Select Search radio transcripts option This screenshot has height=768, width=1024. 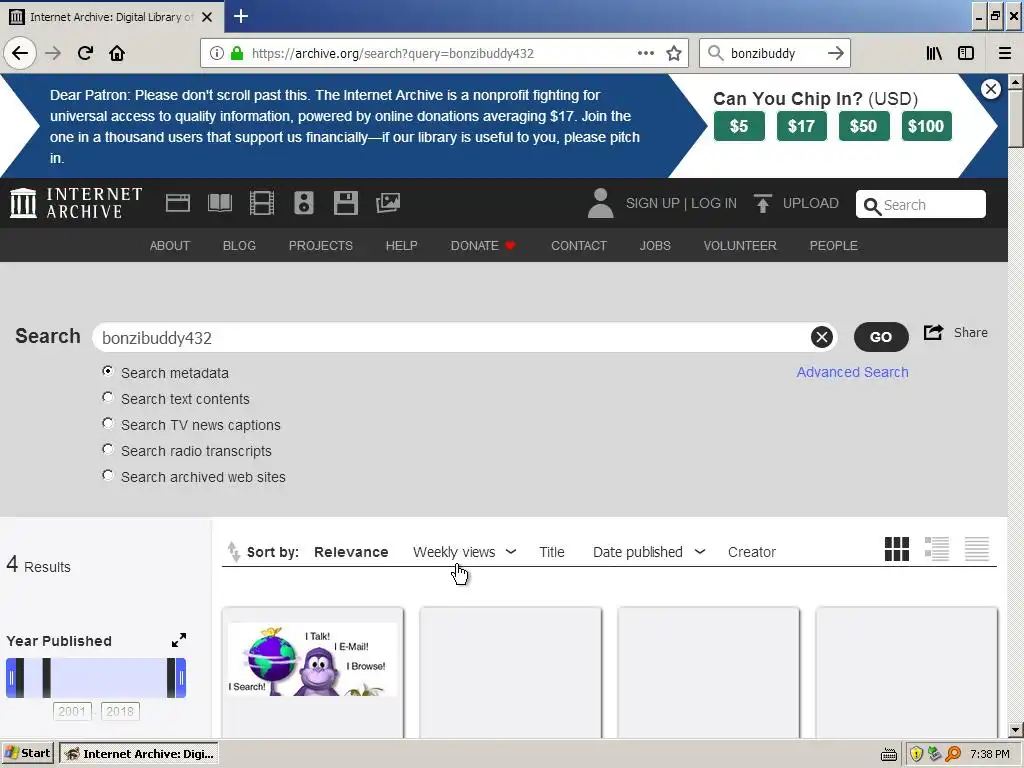click(108, 449)
